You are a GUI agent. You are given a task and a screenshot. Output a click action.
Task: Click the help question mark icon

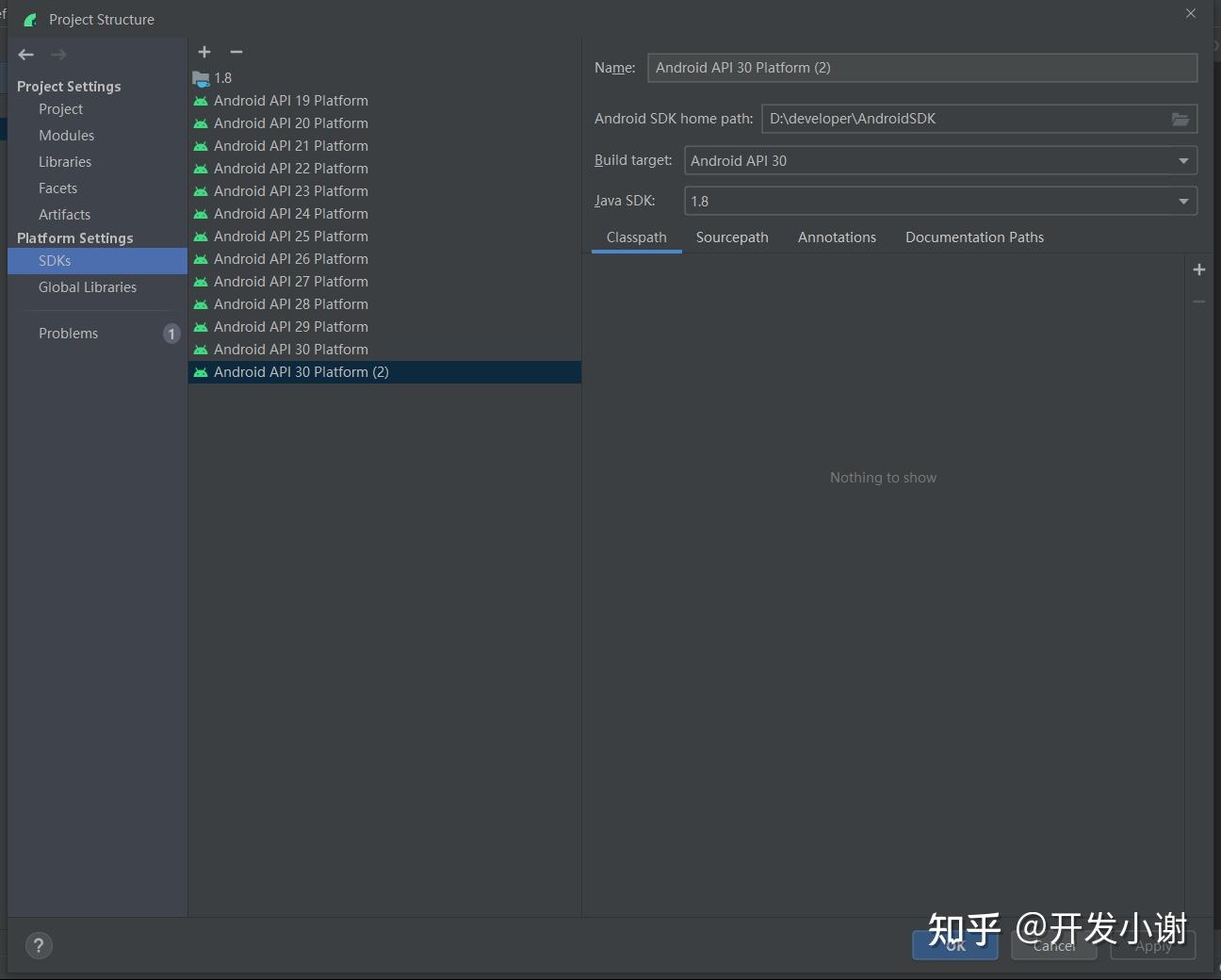coord(39,945)
